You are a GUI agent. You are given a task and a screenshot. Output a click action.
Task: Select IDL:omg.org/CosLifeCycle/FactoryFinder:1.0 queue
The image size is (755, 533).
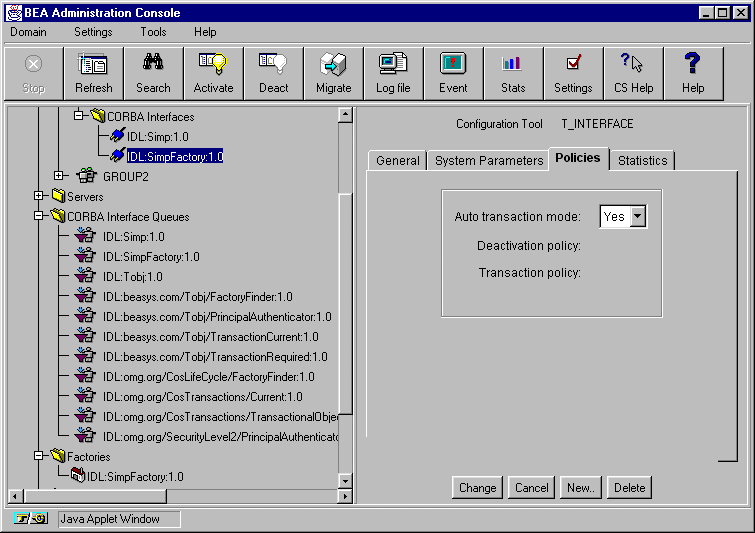208,377
